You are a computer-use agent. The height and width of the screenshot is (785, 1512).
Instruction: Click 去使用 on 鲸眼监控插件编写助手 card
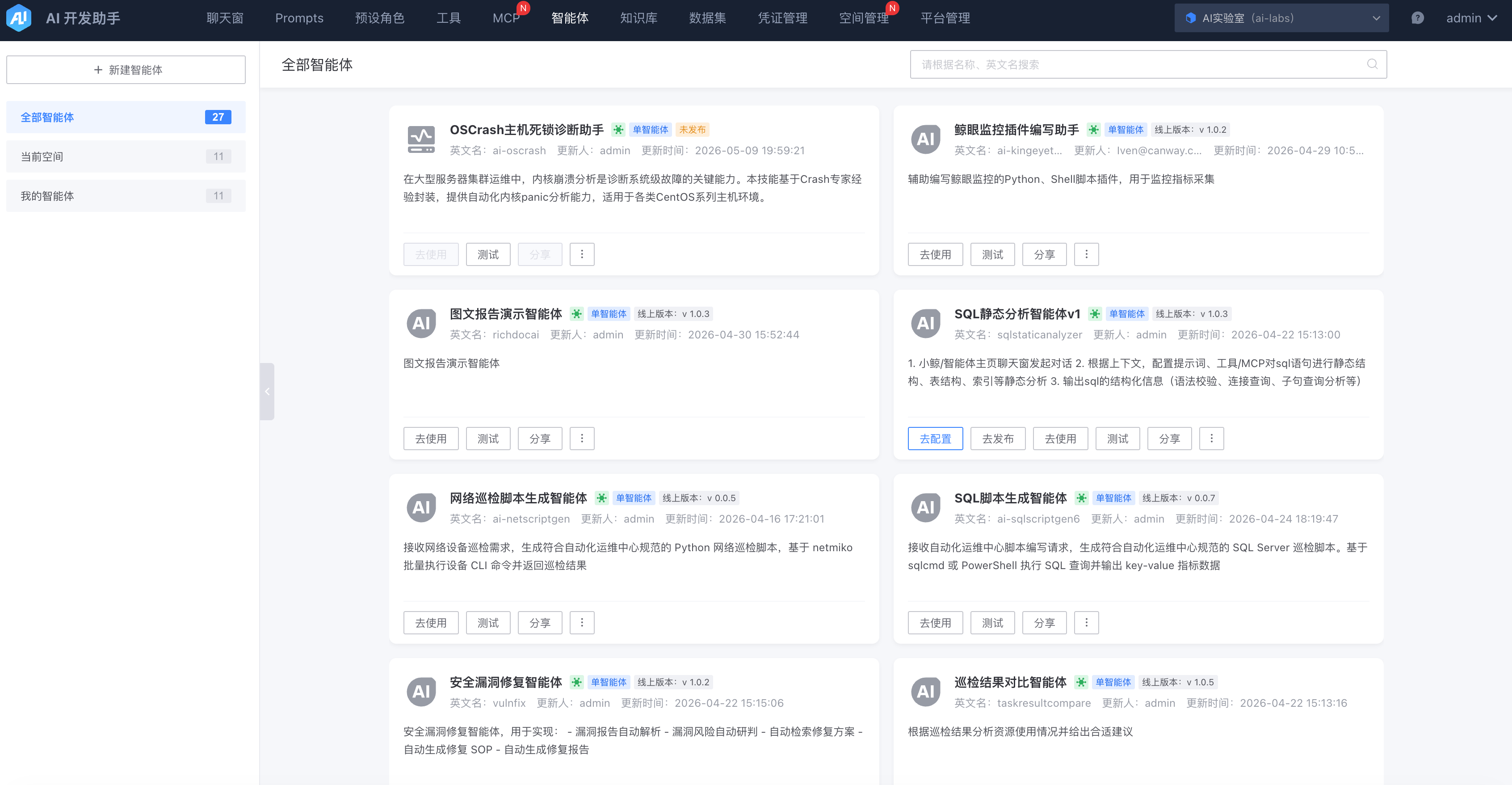click(936, 254)
